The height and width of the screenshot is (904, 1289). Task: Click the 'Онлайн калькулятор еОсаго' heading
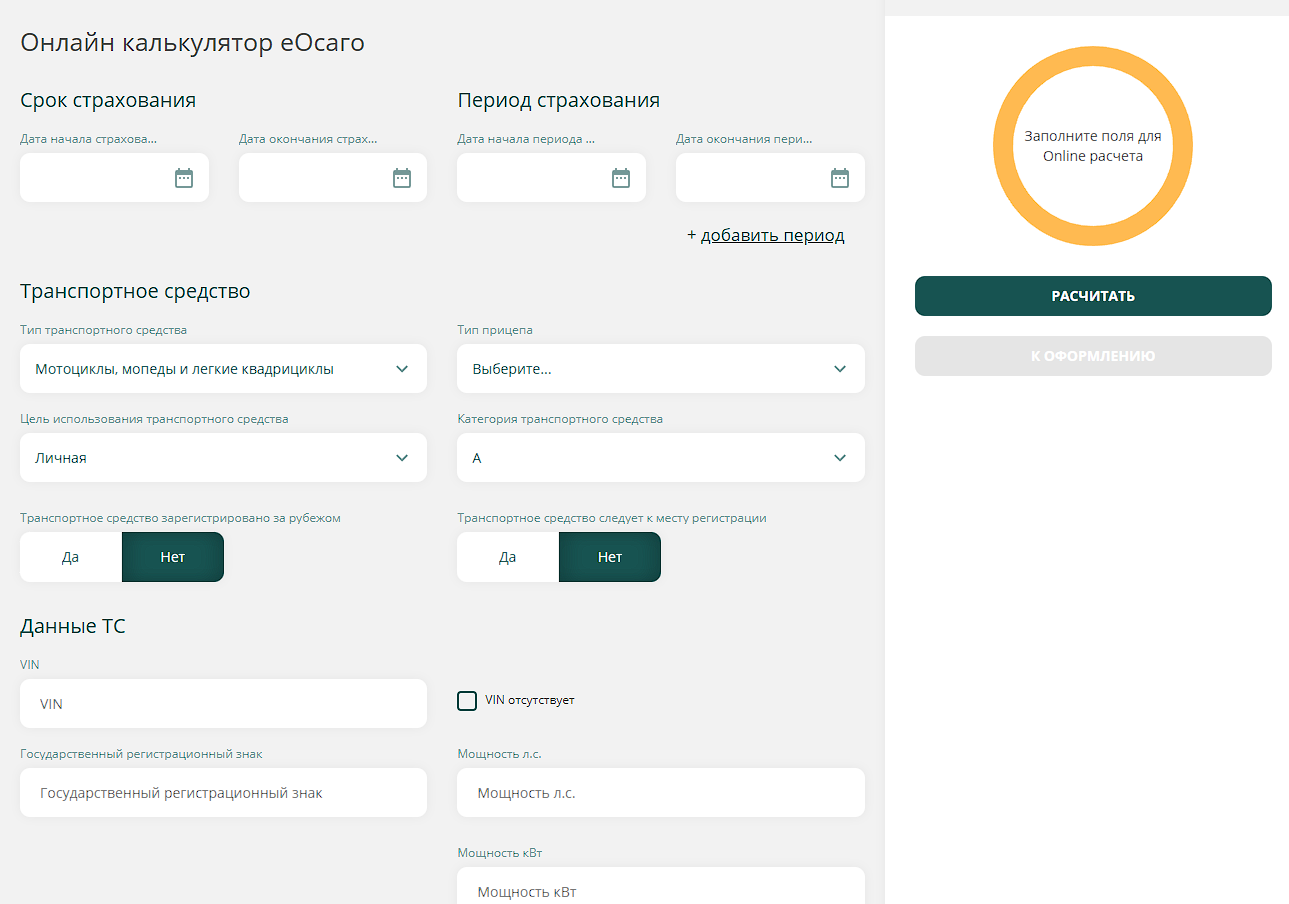click(192, 43)
